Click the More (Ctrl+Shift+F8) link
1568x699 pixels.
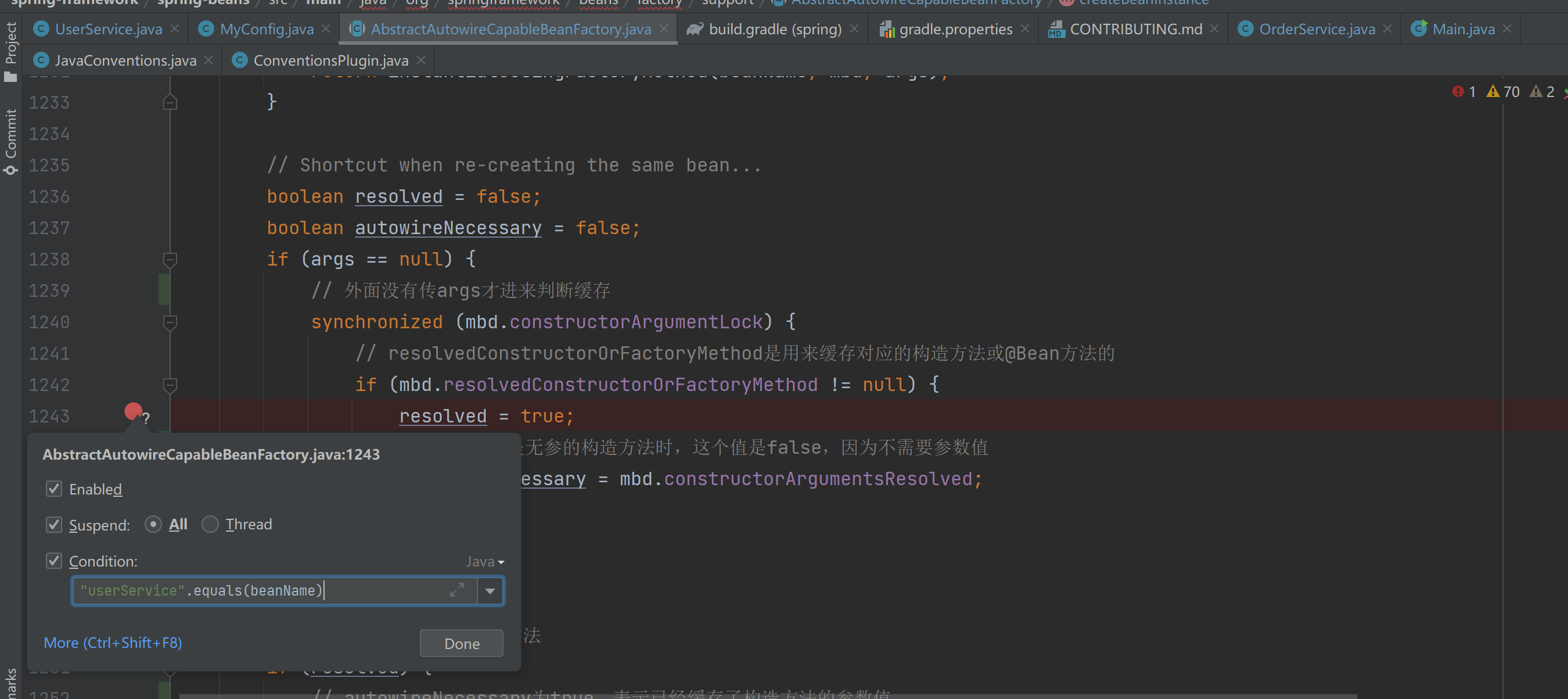113,643
